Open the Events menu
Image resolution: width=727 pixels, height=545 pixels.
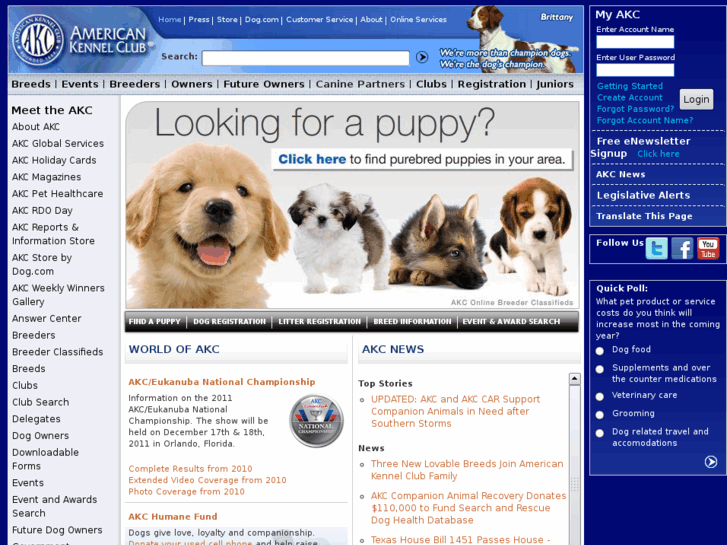coord(80,84)
